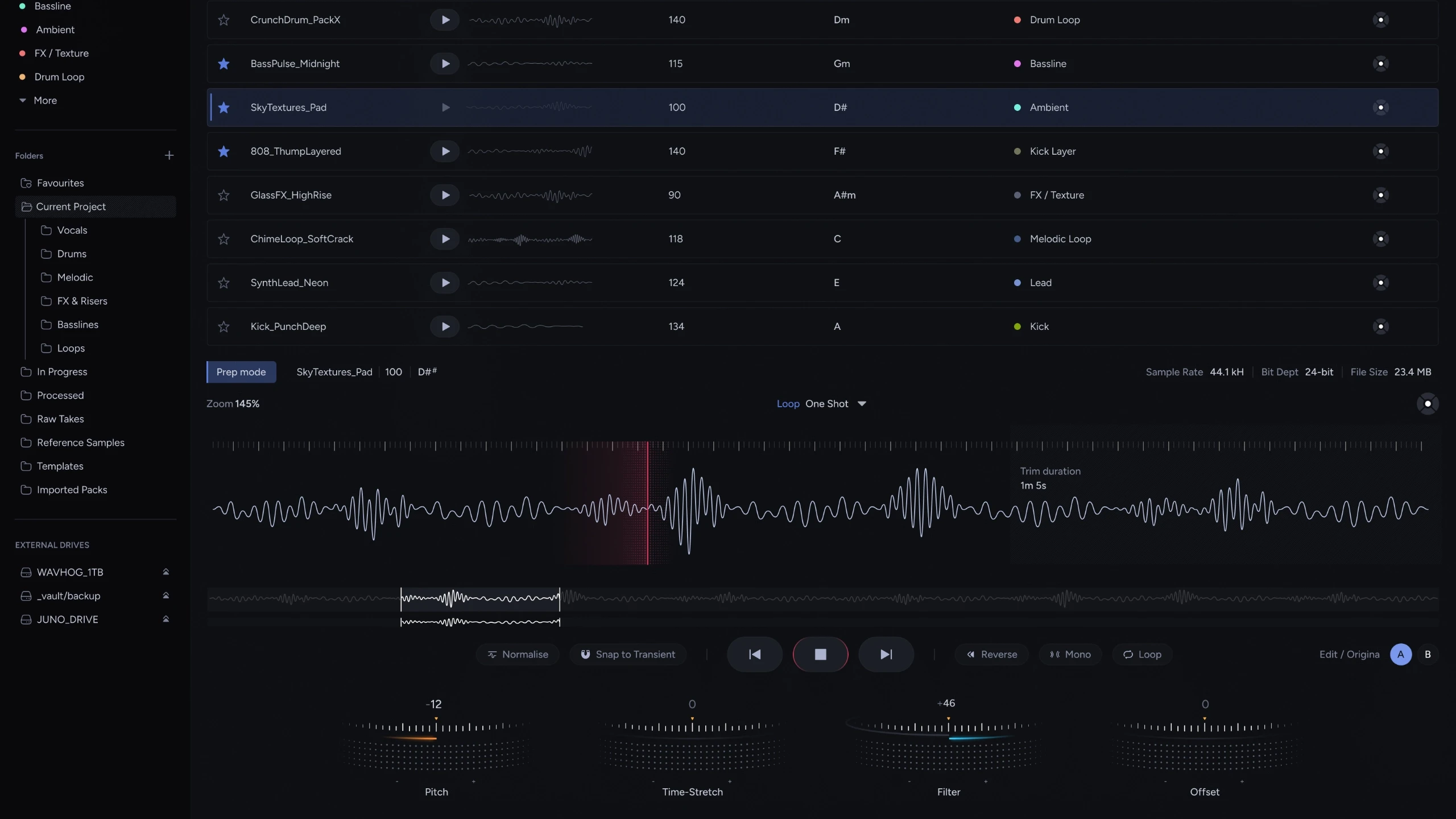This screenshot has height=819, width=1456.
Task: Eject the JUNO_DRIVE drive
Action: click(166, 619)
